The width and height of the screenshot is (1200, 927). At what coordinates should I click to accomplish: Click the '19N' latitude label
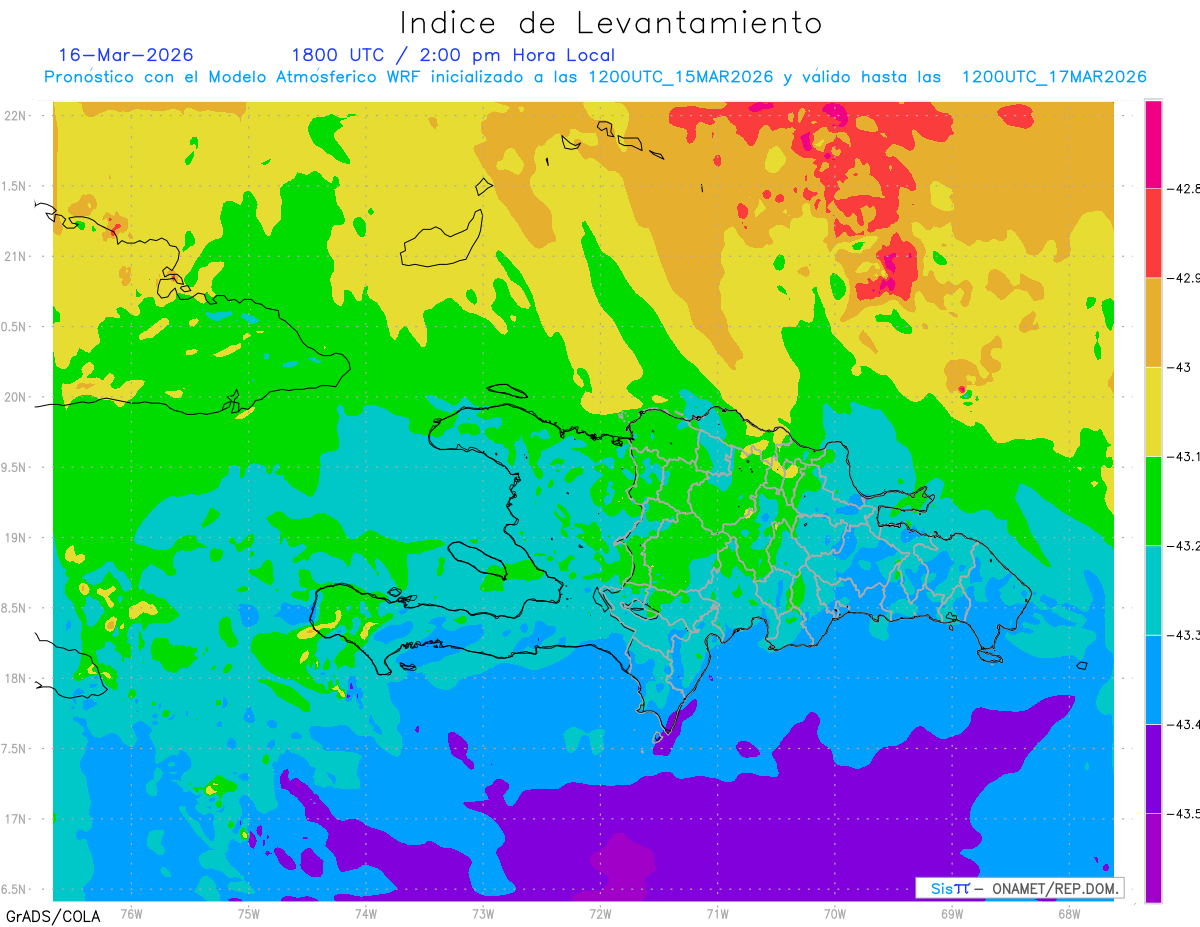pos(17,538)
